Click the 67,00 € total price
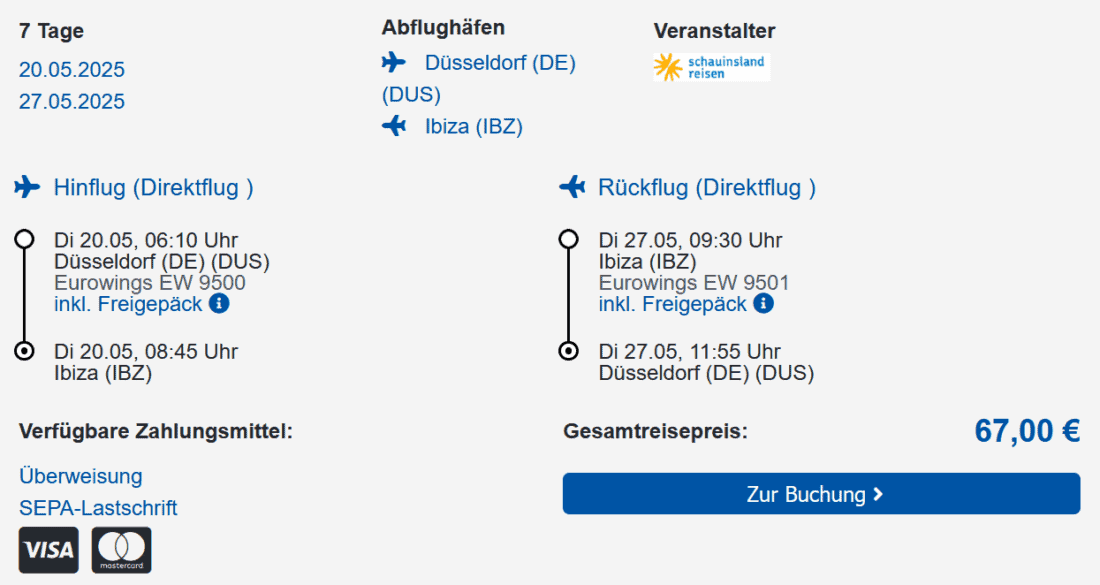This screenshot has height=585, width=1100. [x=1027, y=431]
